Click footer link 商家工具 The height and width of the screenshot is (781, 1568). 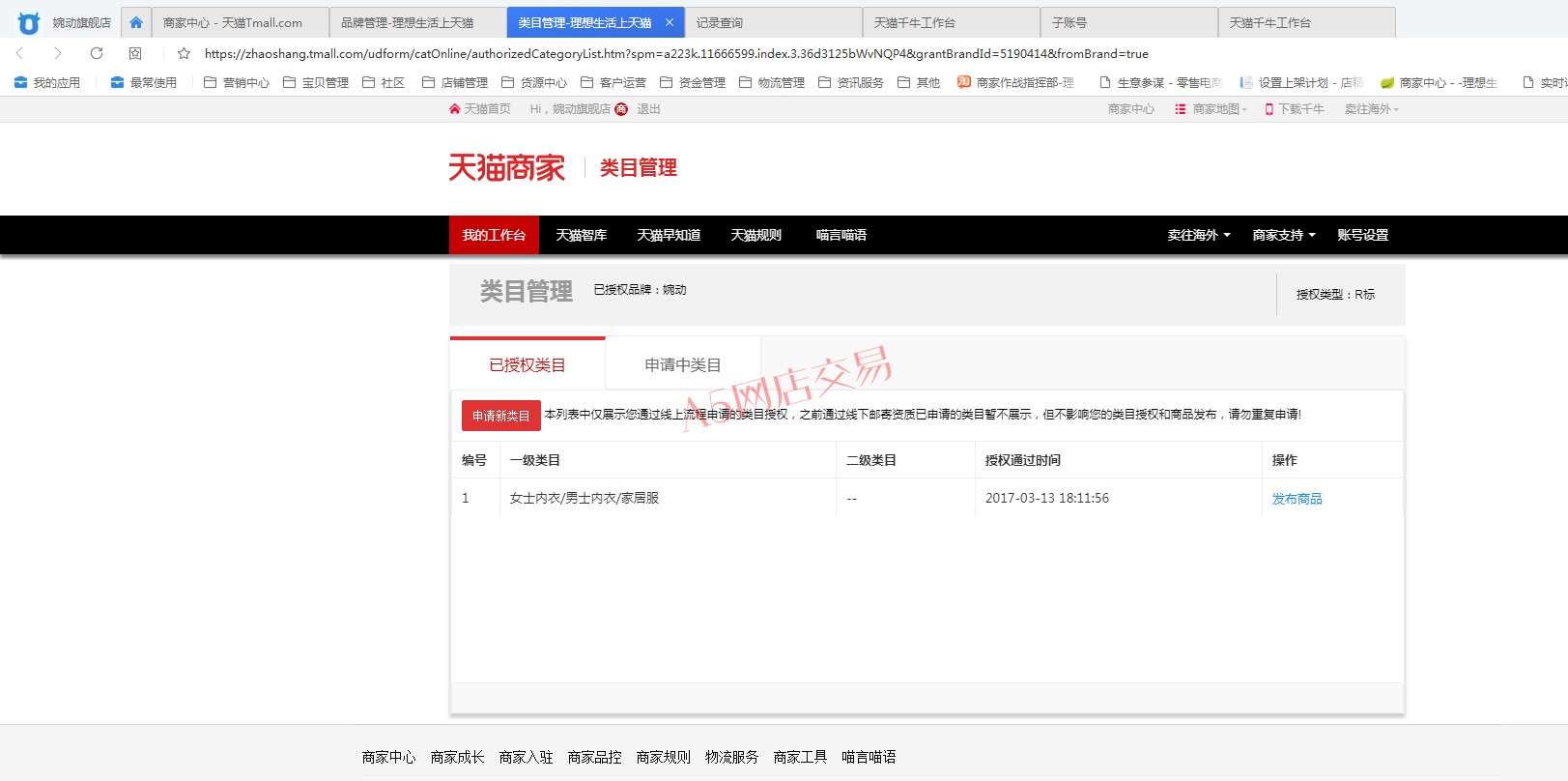800,757
